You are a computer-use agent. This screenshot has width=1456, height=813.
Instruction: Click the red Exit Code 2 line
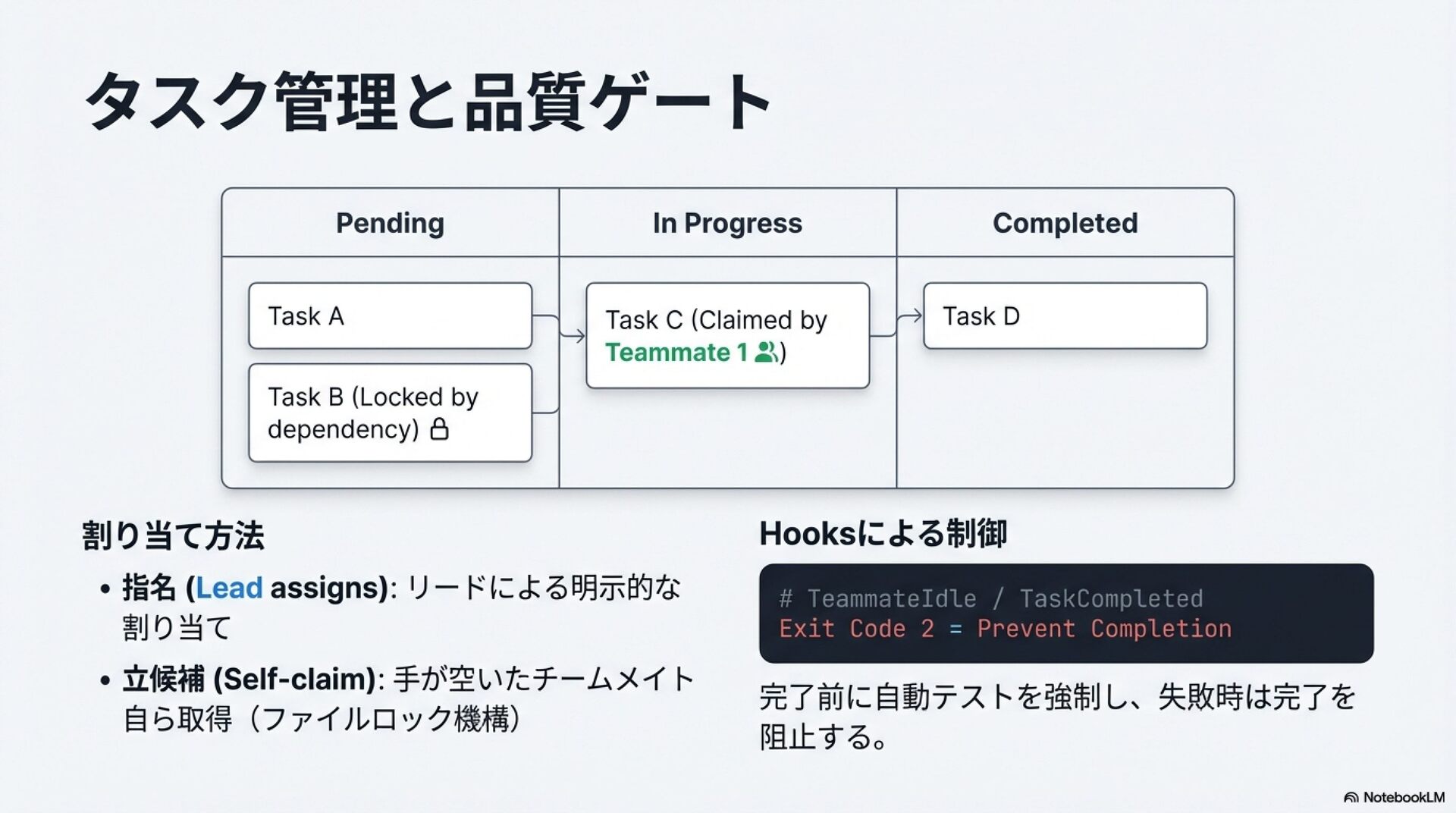point(1005,629)
